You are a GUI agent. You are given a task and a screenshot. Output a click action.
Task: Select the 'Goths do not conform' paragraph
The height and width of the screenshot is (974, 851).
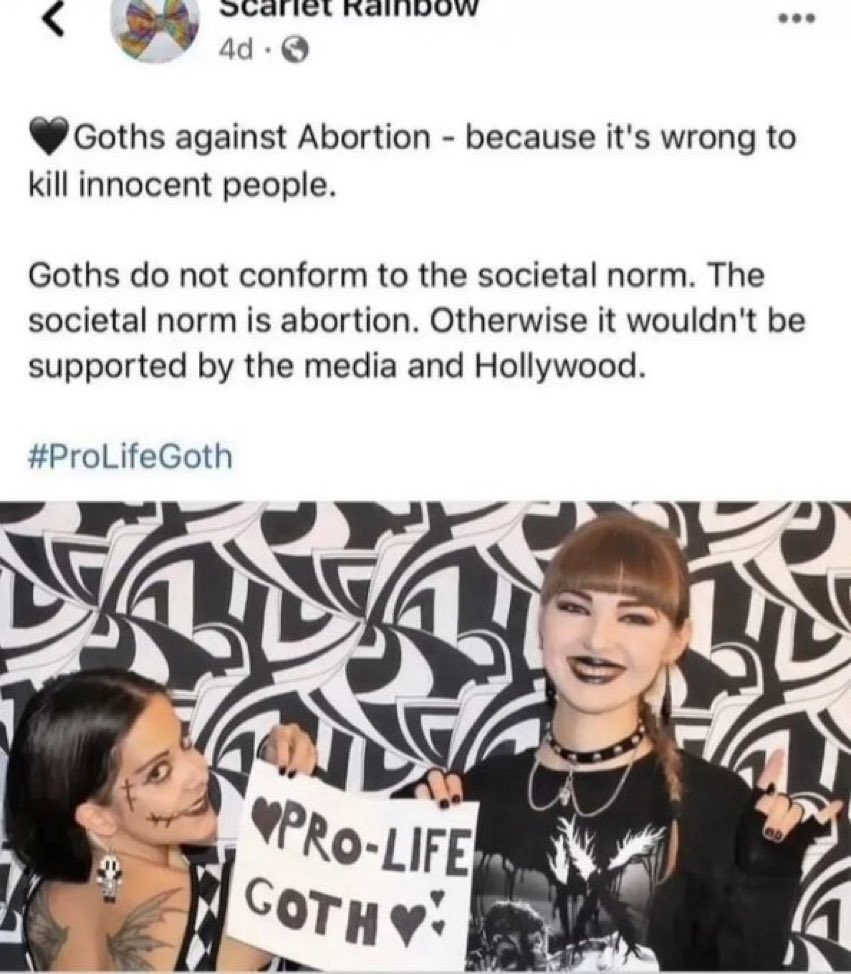coord(417,320)
